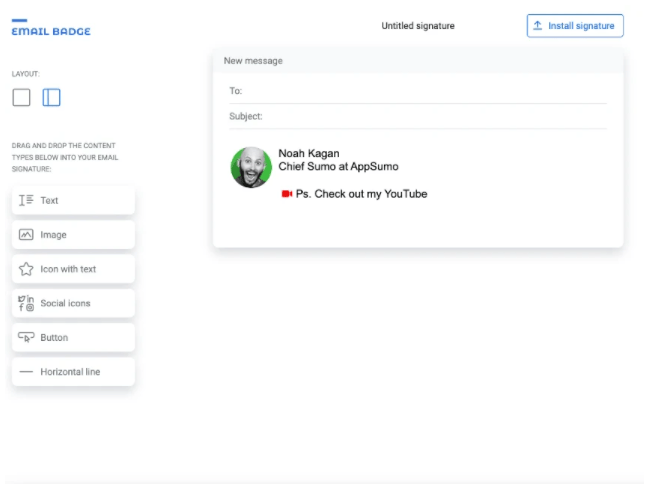
Task: Pick the Social icons block label
Action: (x=65, y=303)
